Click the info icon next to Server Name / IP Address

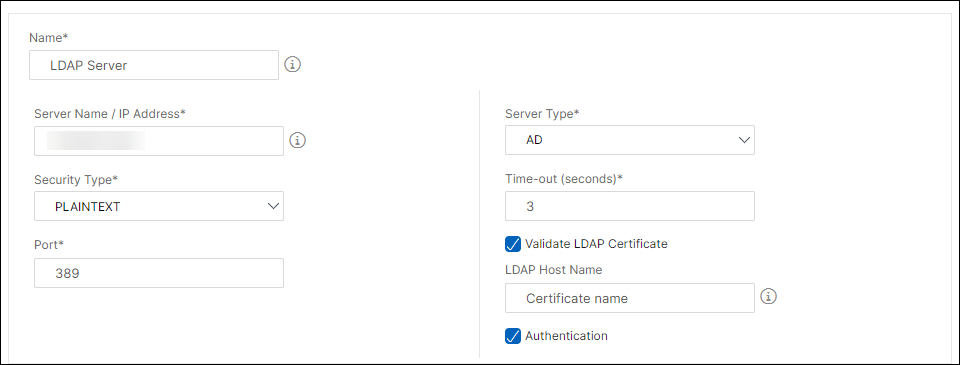297,141
